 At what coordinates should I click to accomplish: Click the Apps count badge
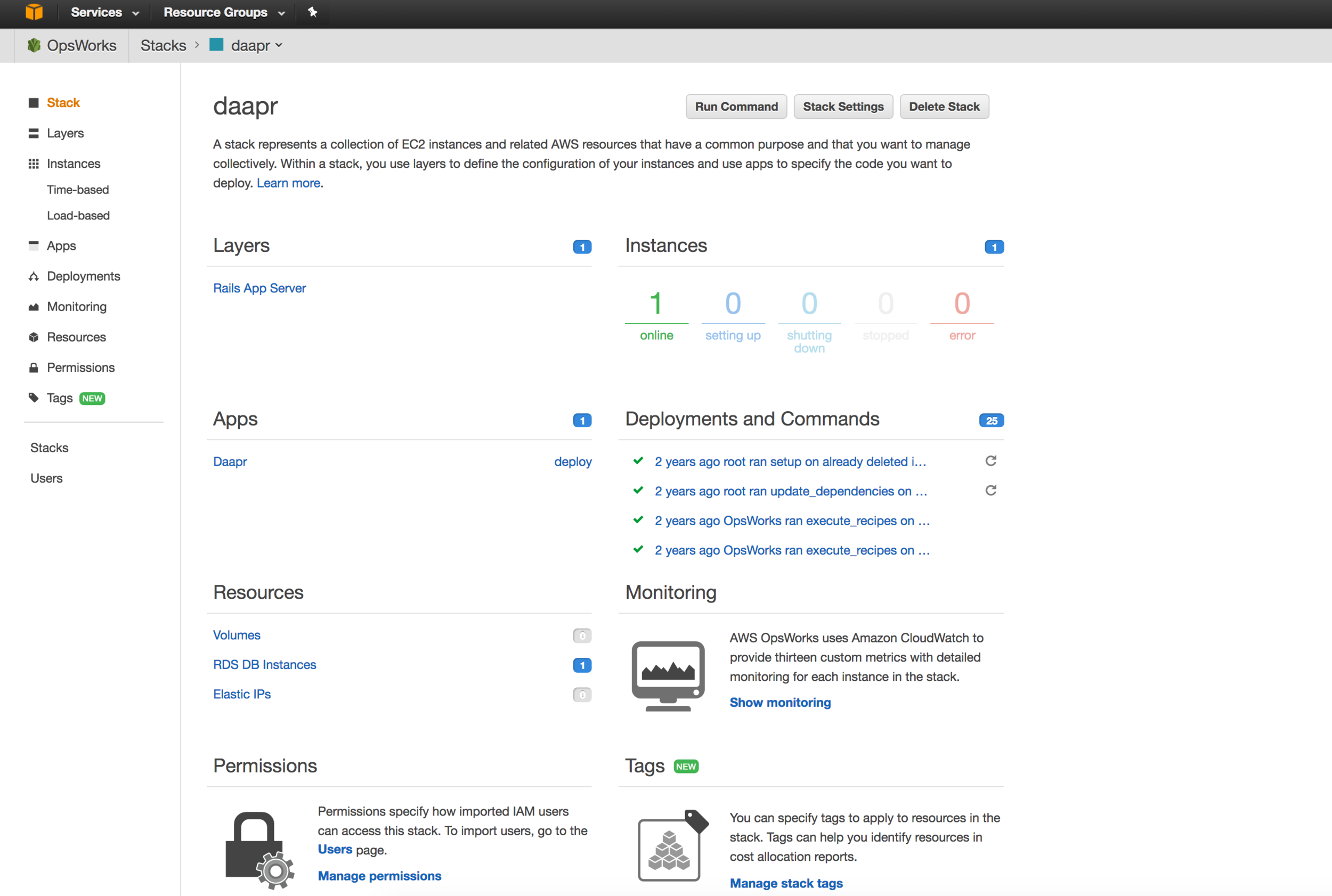(x=582, y=421)
